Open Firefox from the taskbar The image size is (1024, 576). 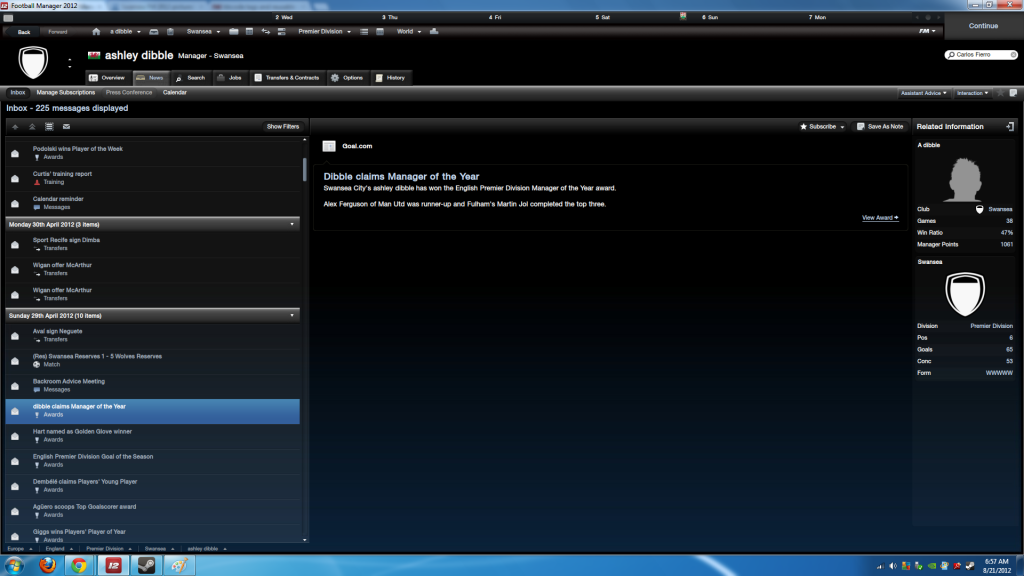click(x=48, y=565)
